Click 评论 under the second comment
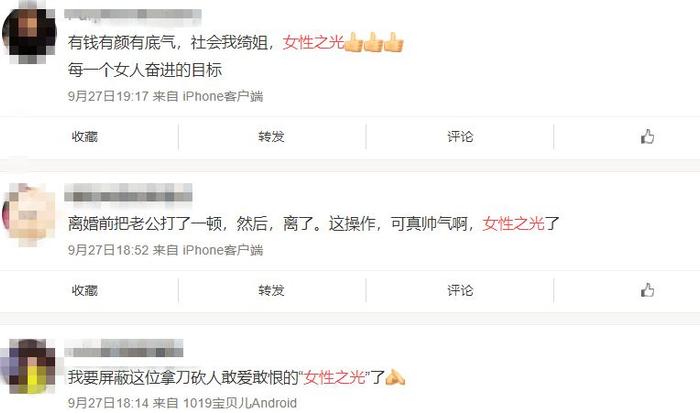Image resolution: width=700 pixels, height=413 pixels. [460, 290]
